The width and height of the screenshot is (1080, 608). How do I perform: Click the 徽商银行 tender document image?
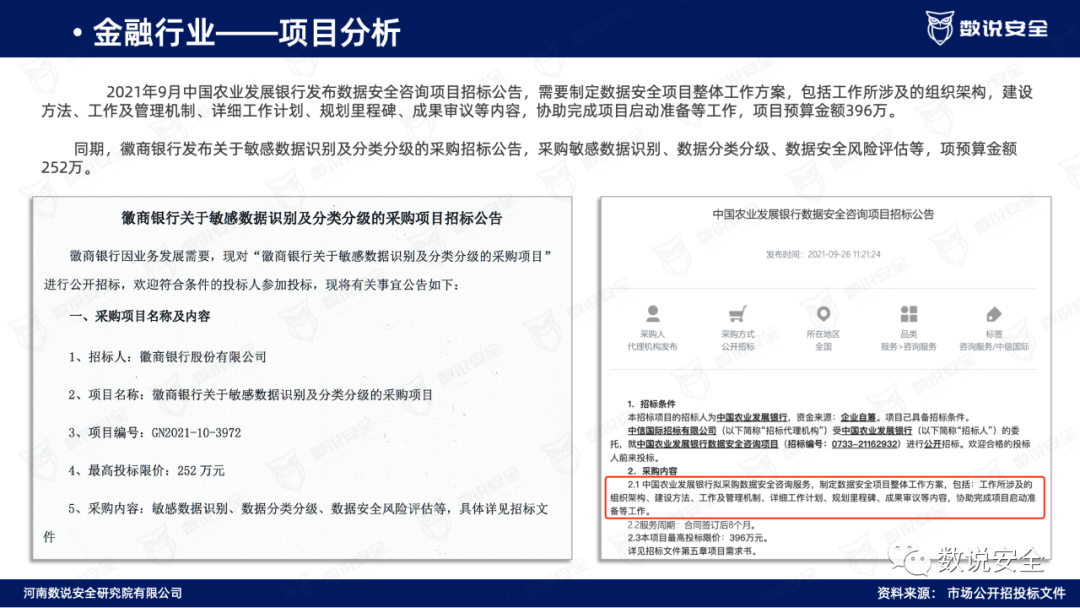tap(302, 378)
